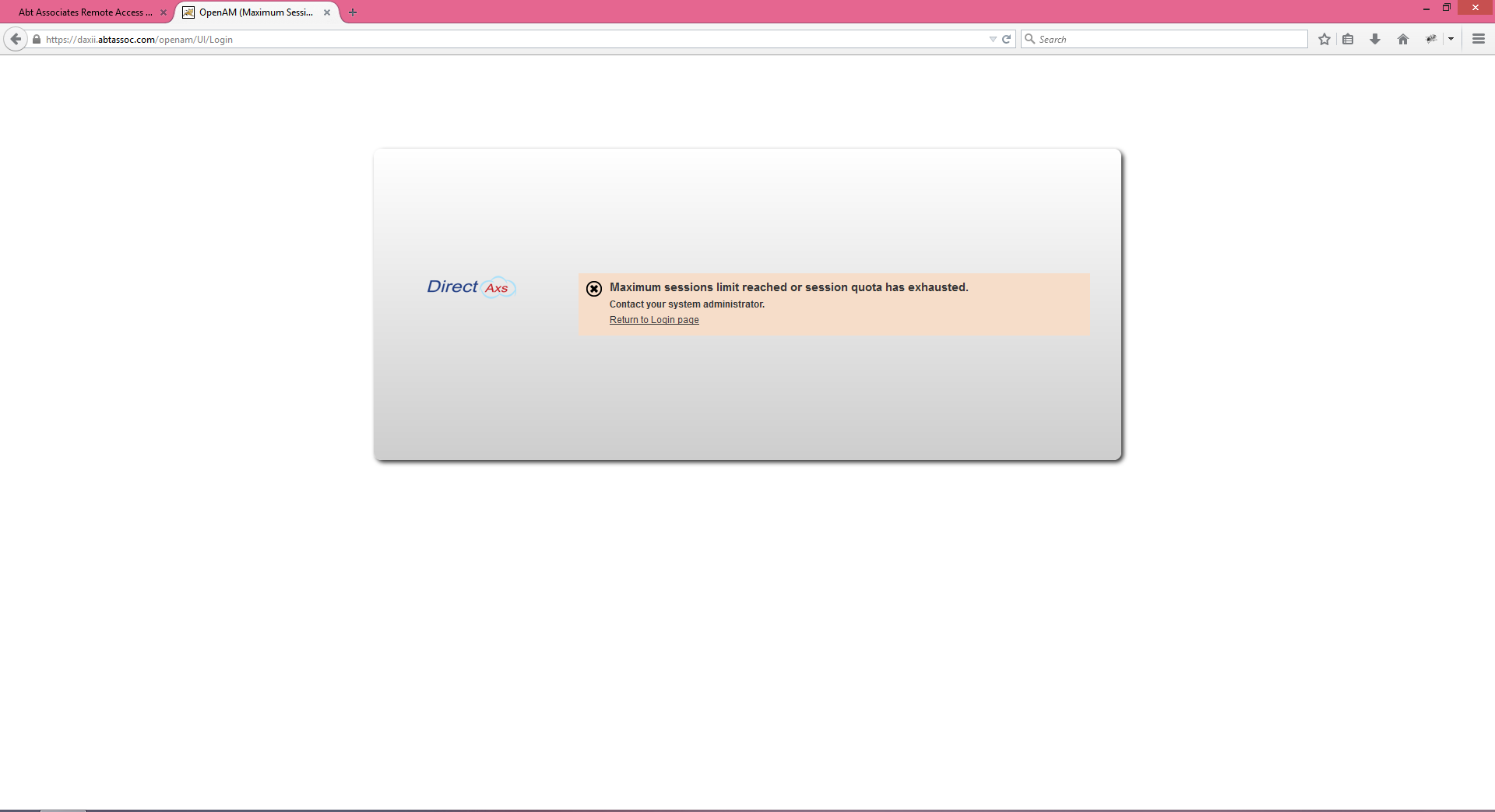Close the OpenAM tab
1495x812 pixels.
click(327, 12)
